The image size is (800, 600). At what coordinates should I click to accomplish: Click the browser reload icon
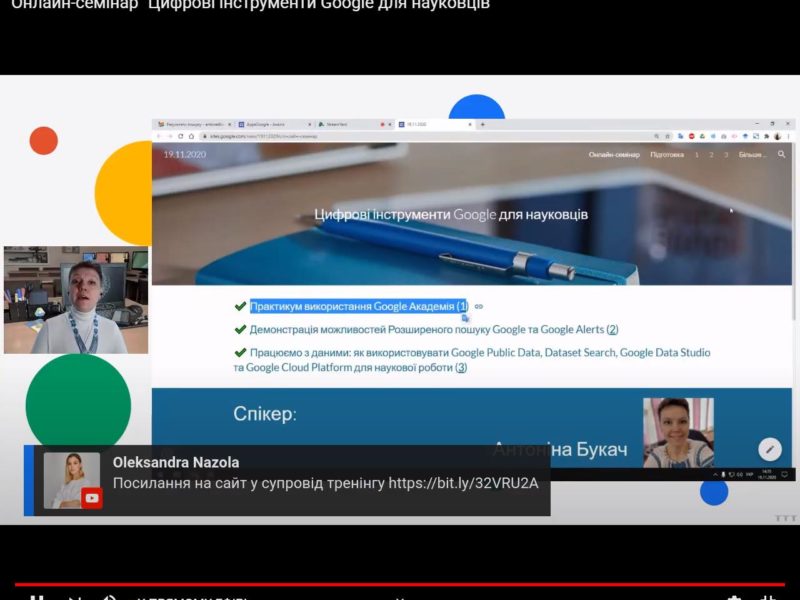click(x=179, y=136)
